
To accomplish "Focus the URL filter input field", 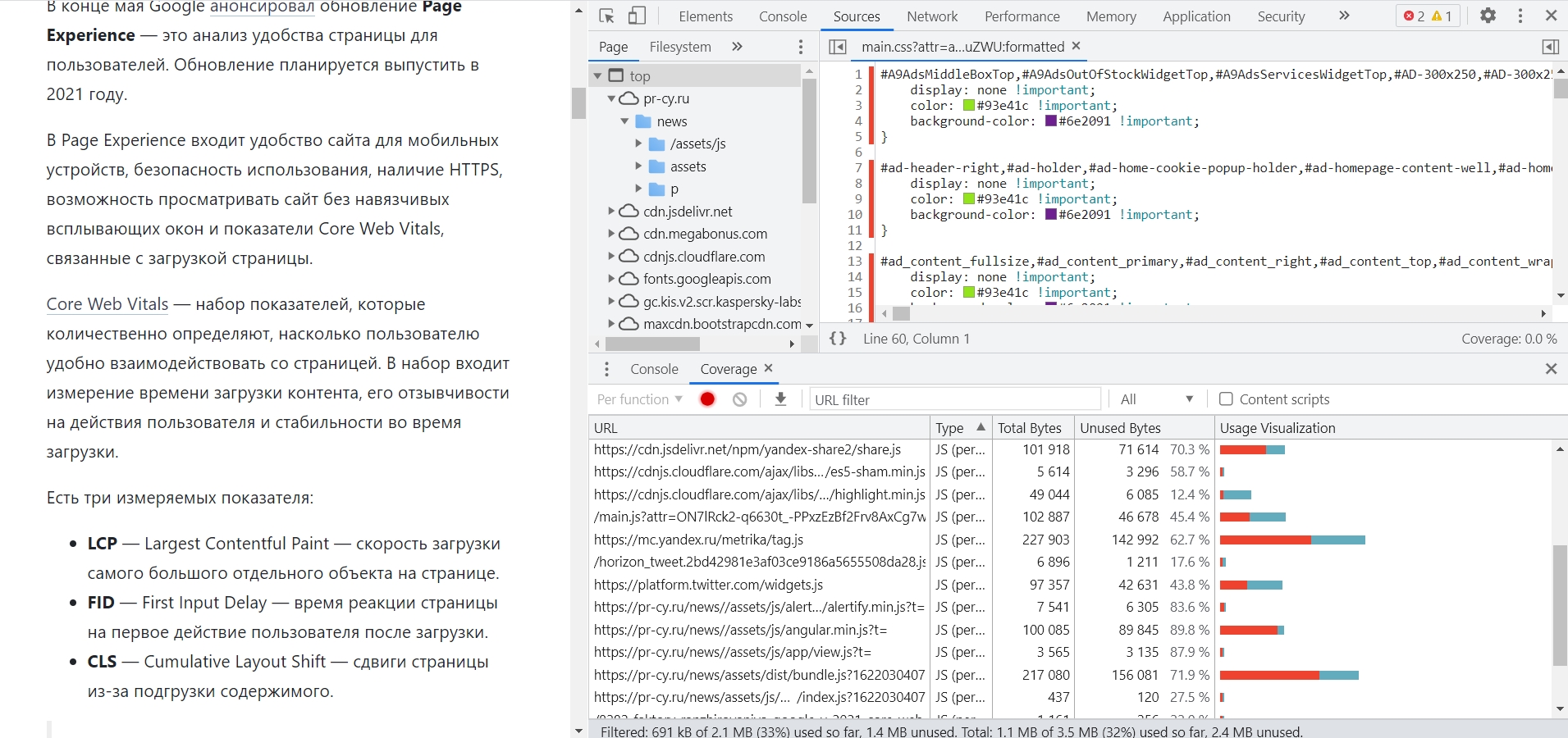I will (x=955, y=399).
